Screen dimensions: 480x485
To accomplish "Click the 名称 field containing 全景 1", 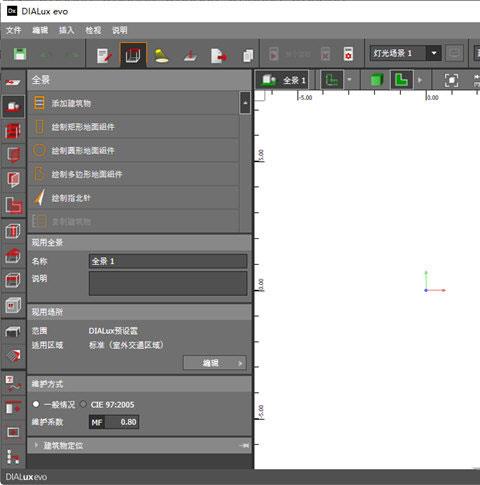I will click(x=168, y=261).
